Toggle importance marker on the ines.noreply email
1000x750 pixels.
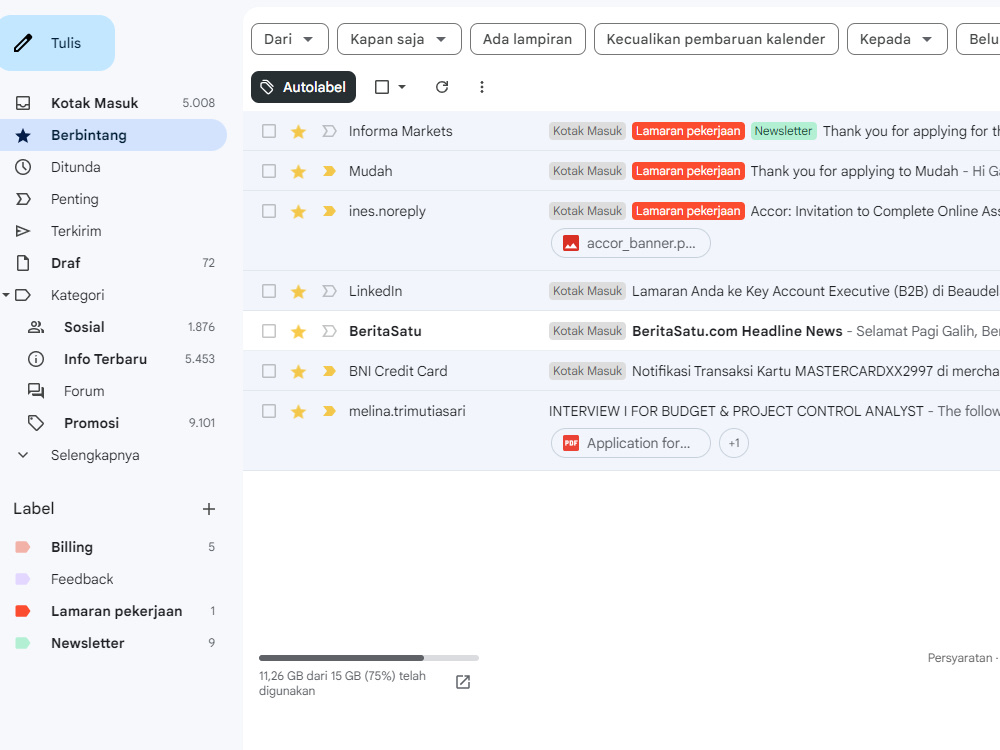[x=329, y=211]
